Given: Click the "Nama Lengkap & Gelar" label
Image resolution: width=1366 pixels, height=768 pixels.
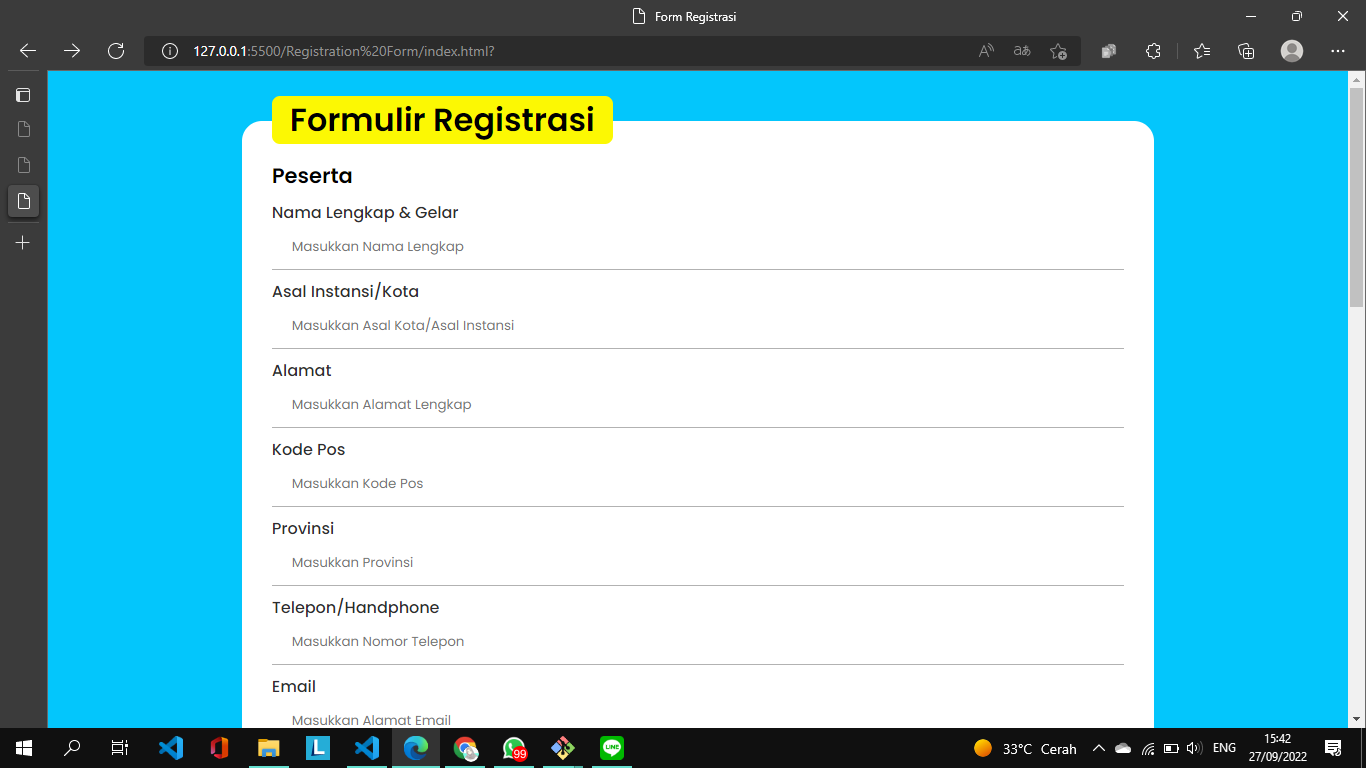Looking at the screenshot, I should point(365,213).
